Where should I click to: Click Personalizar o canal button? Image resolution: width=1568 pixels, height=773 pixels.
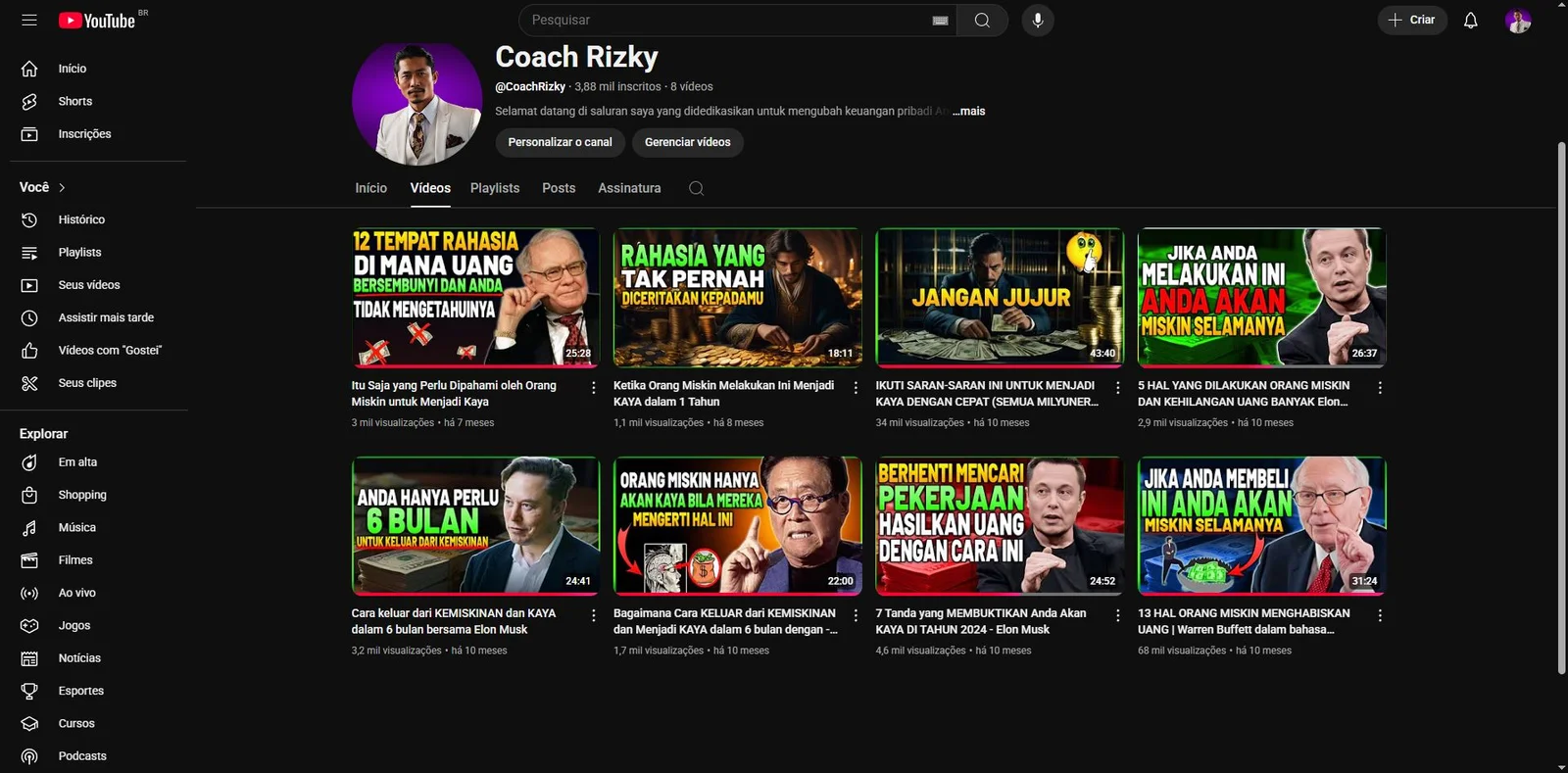coord(560,142)
